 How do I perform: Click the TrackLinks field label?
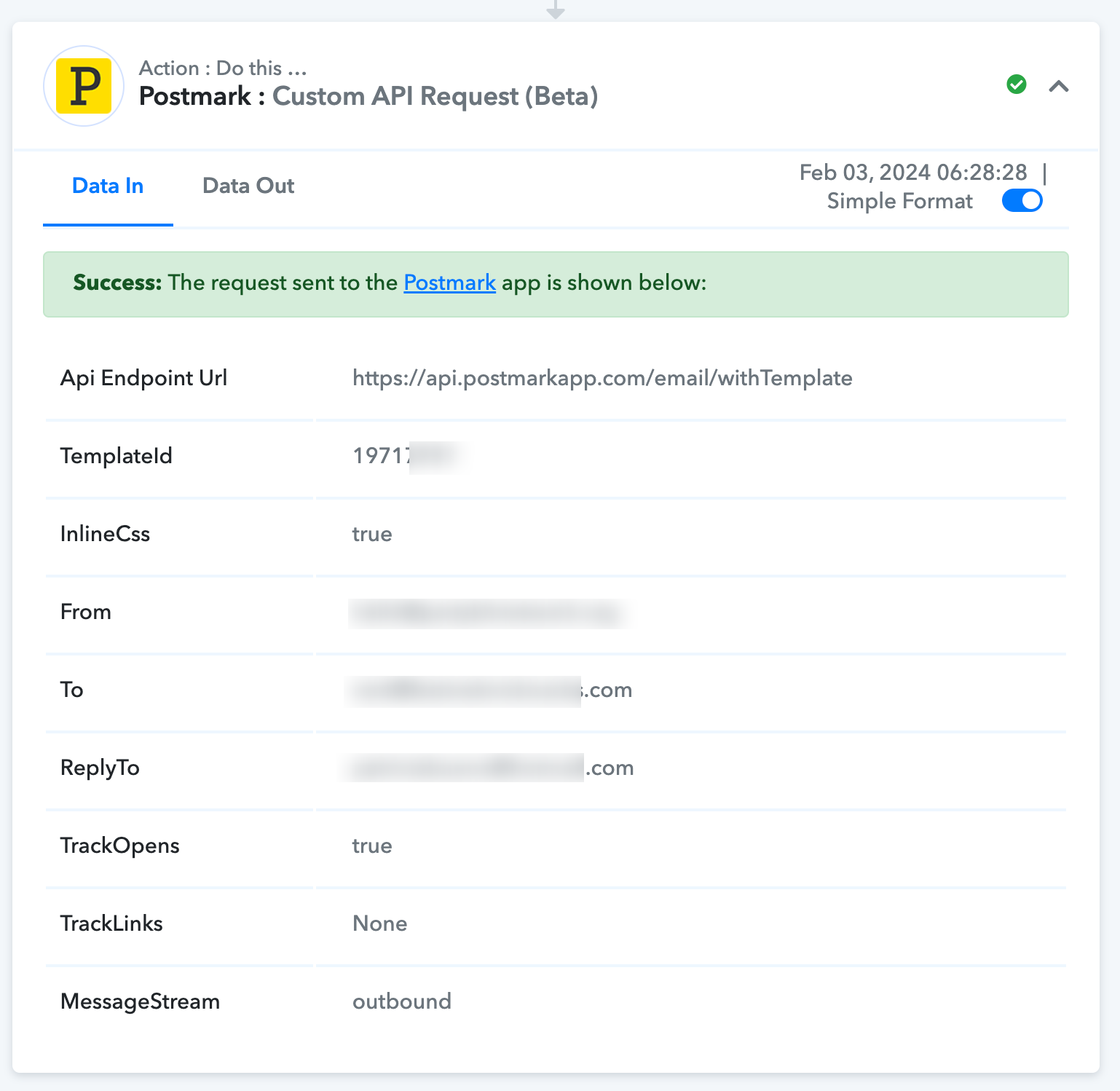(x=111, y=923)
